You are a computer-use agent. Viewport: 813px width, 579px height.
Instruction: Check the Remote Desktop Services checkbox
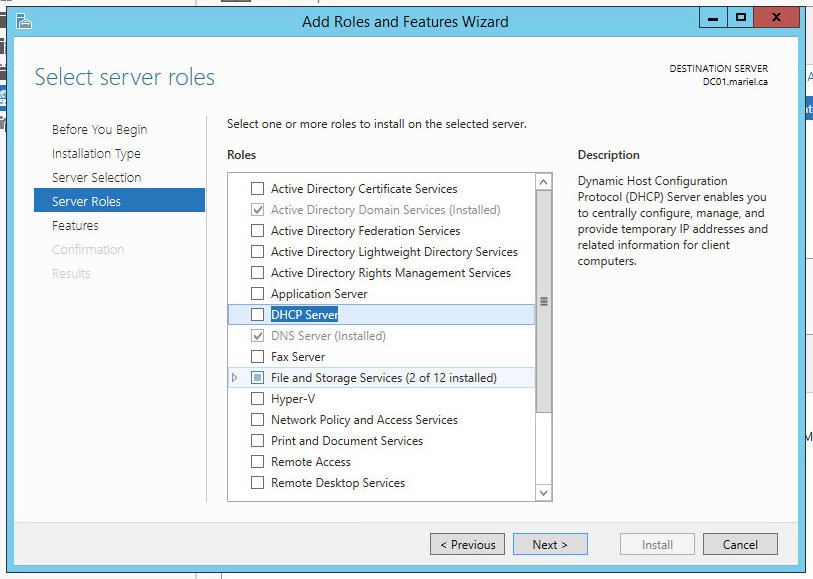(258, 483)
